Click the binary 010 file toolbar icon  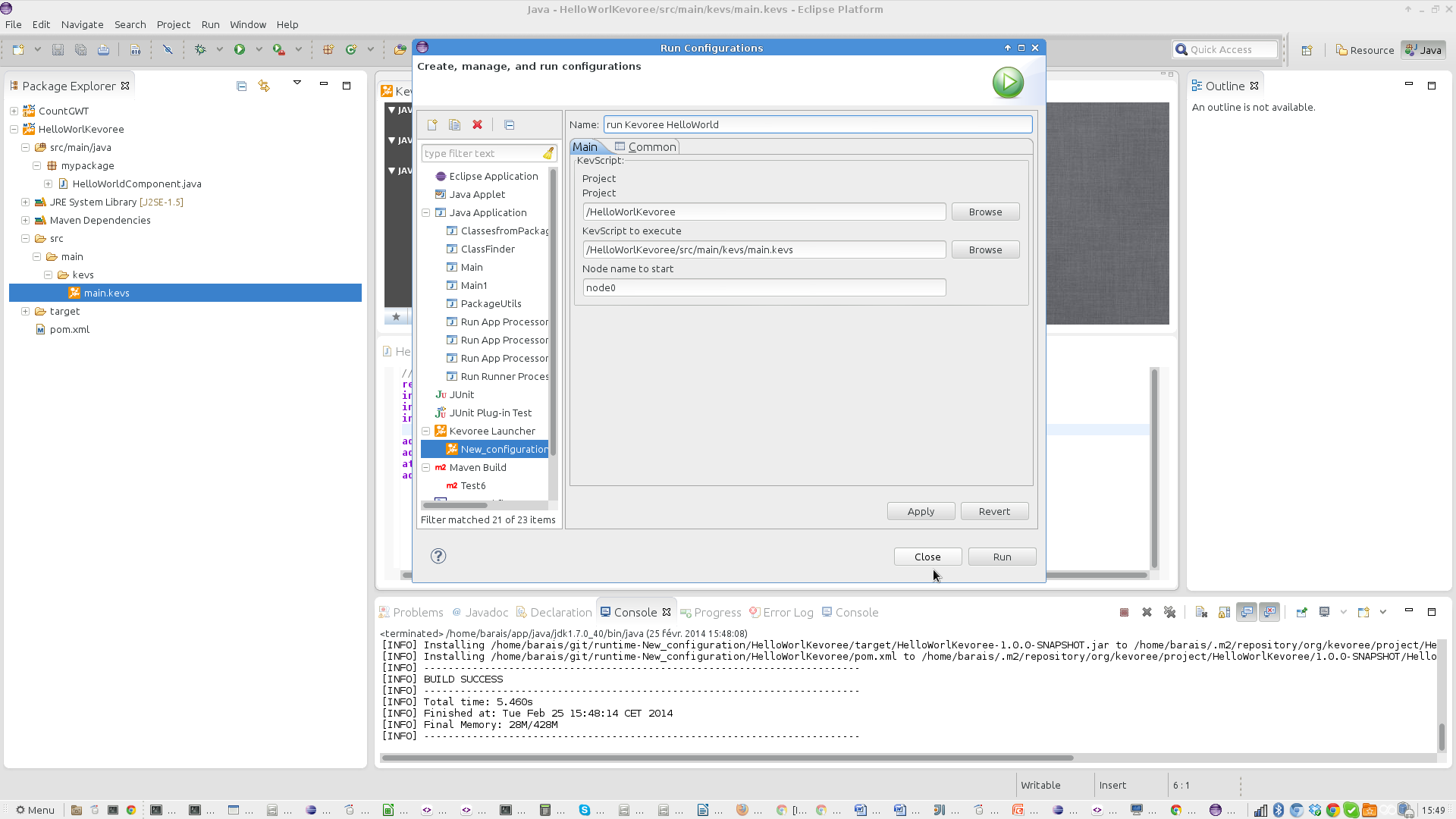tap(135, 50)
